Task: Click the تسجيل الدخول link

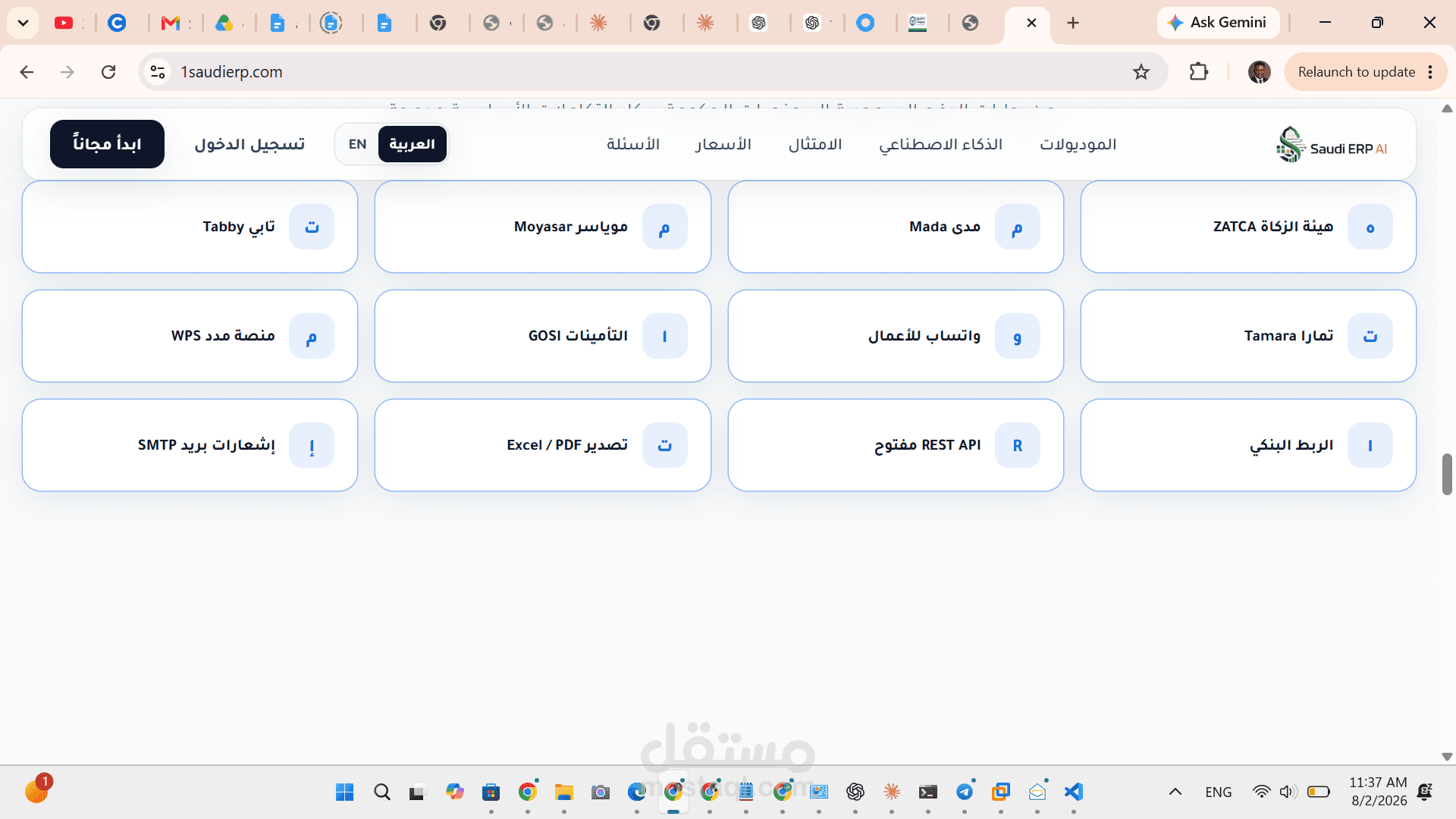Action: pos(249,144)
